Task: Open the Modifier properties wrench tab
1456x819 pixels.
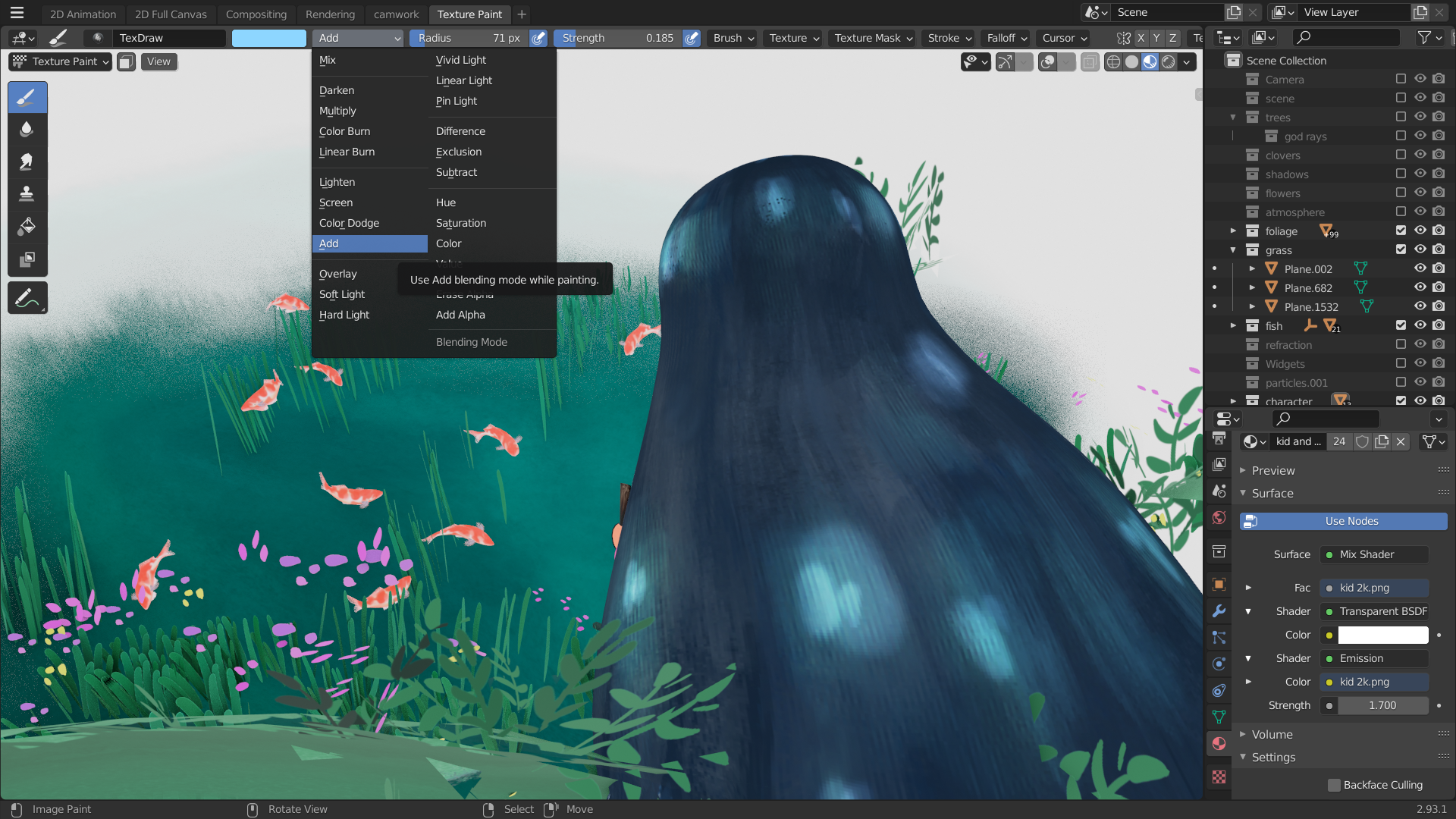Action: pyautogui.click(x=1219, y=611)
